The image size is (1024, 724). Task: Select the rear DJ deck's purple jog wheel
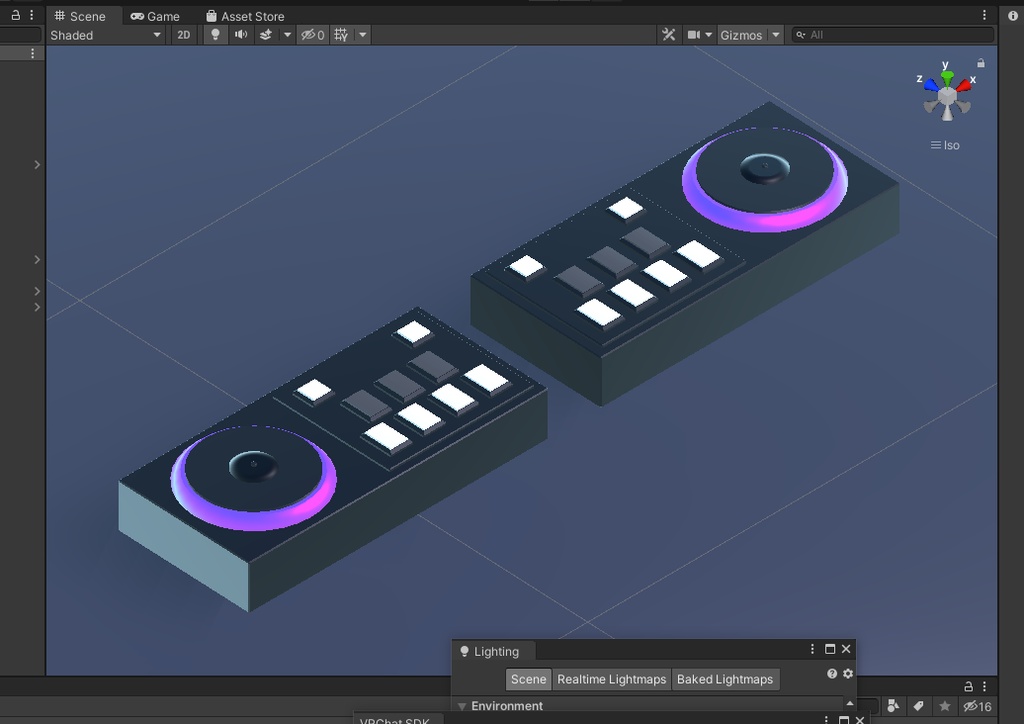click(x=765, y=180)
